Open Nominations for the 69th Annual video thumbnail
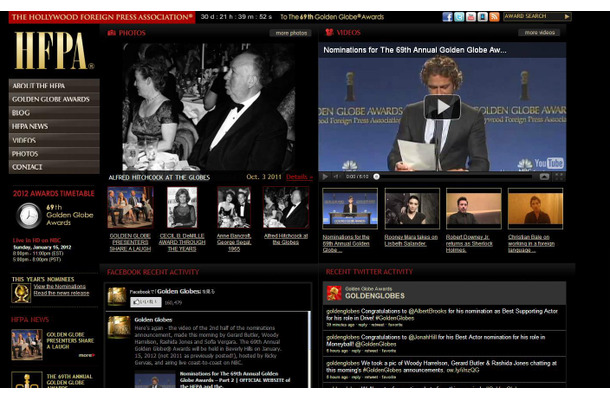The height and width of the screenshot is (400, 610). 350,209
